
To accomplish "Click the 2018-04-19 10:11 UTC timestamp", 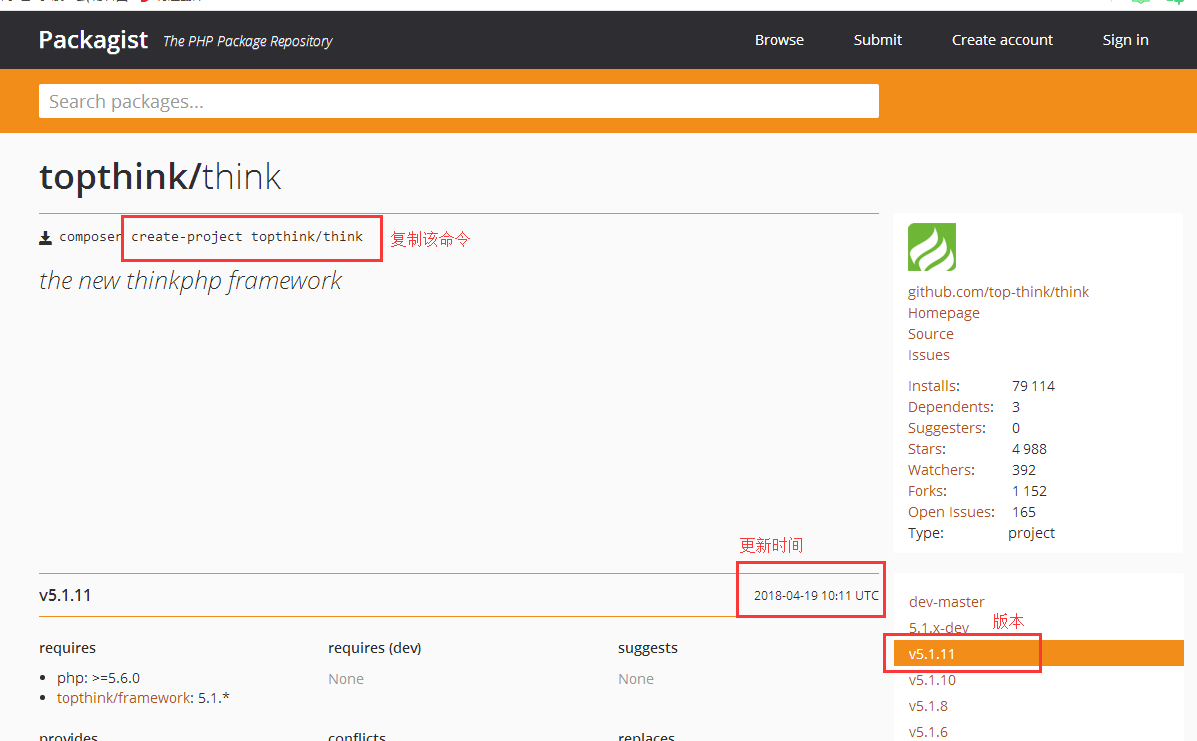I will click(x=816, y=595).
